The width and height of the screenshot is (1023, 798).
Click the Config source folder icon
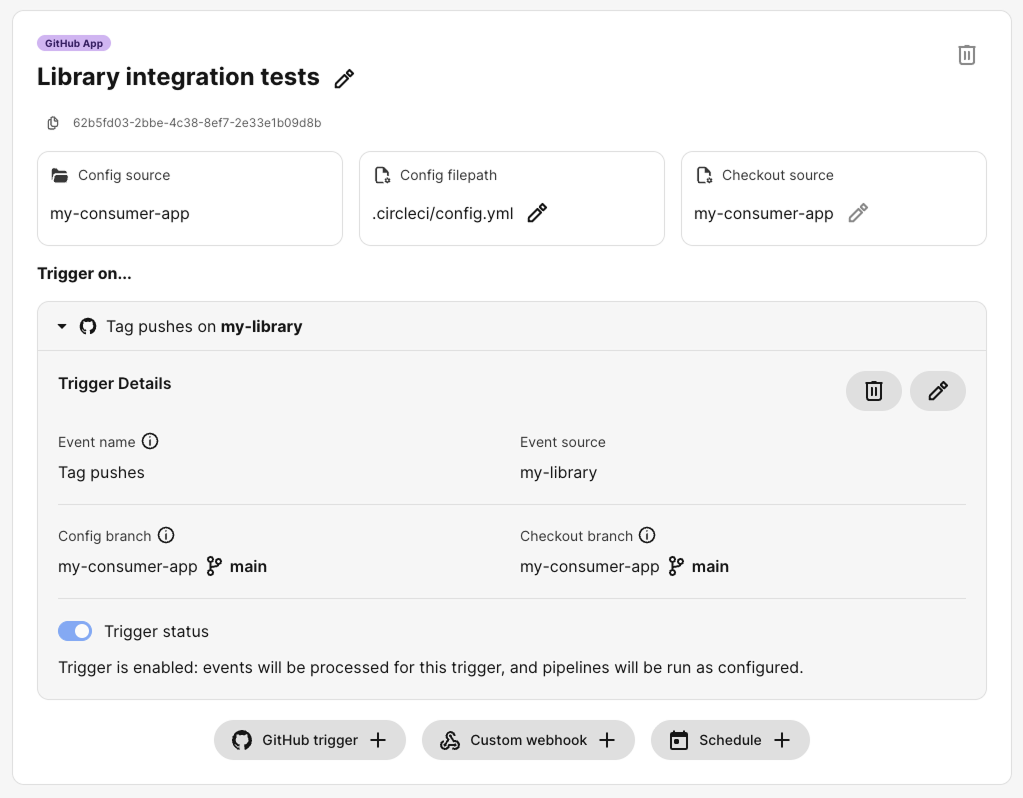[57, 175]
